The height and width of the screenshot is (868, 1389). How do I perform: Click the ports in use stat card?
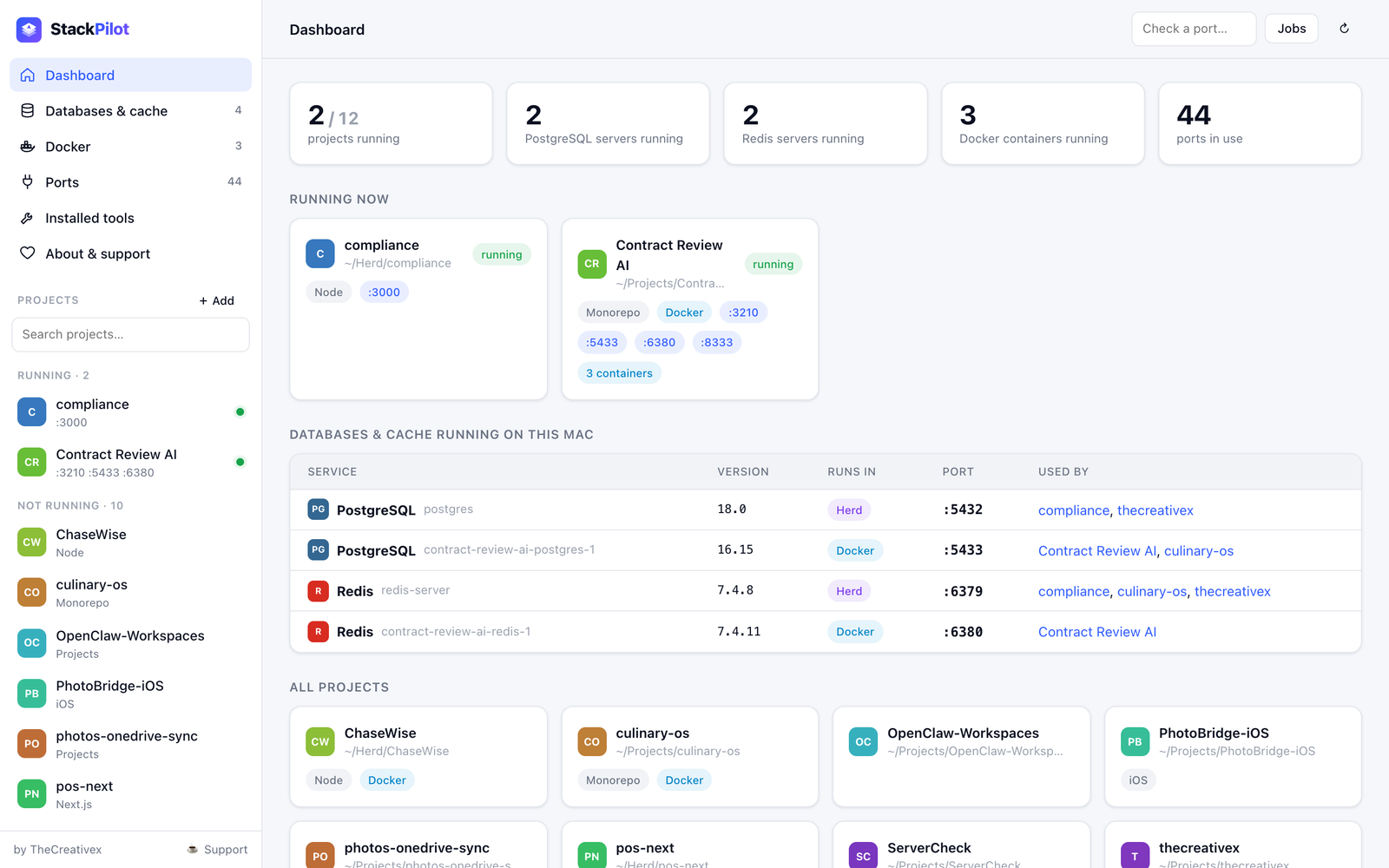(x=1260, y=123)
